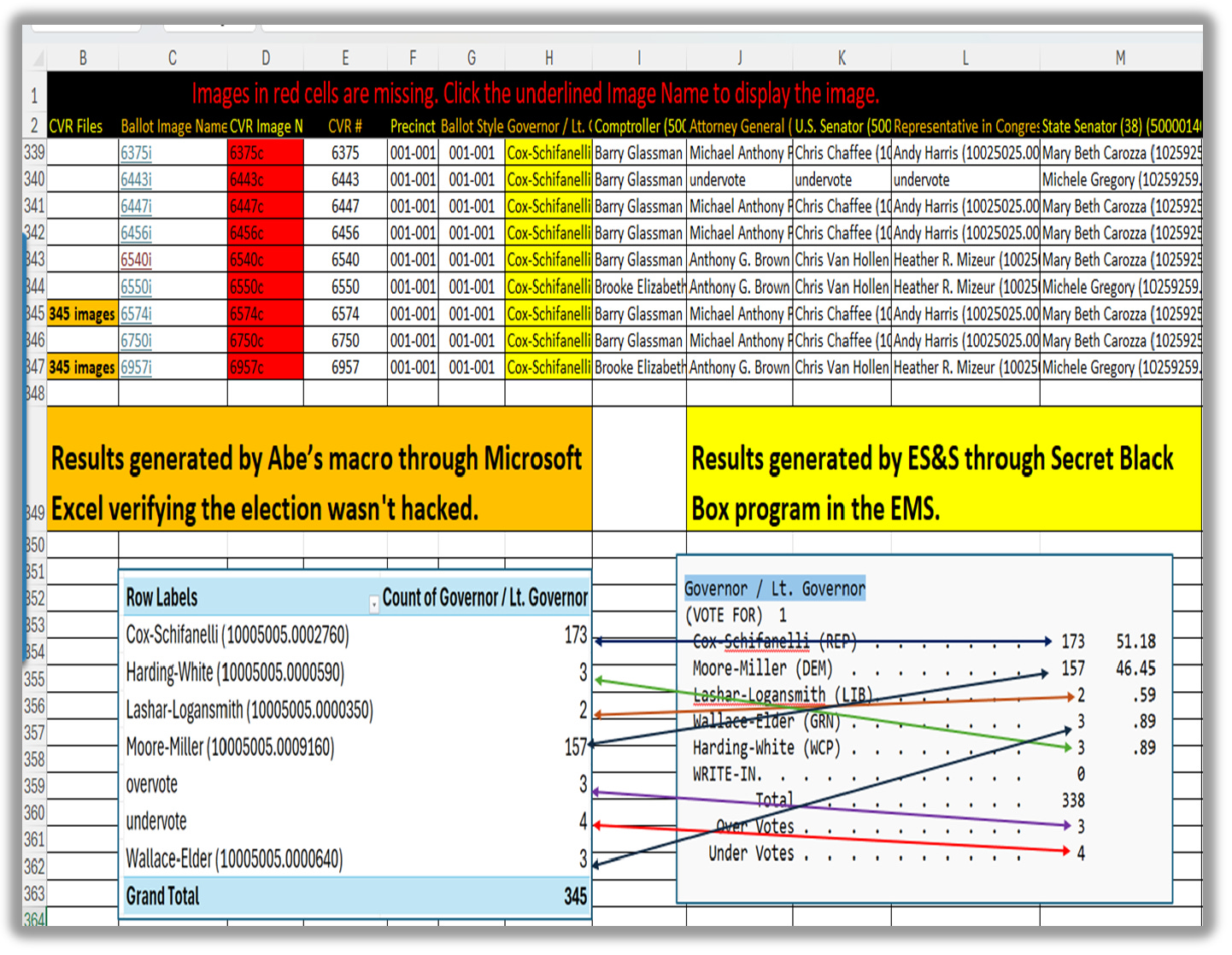The image size is (1232, 955).
Task: Open ballot image link 6574i
Action: click(136, 313)
